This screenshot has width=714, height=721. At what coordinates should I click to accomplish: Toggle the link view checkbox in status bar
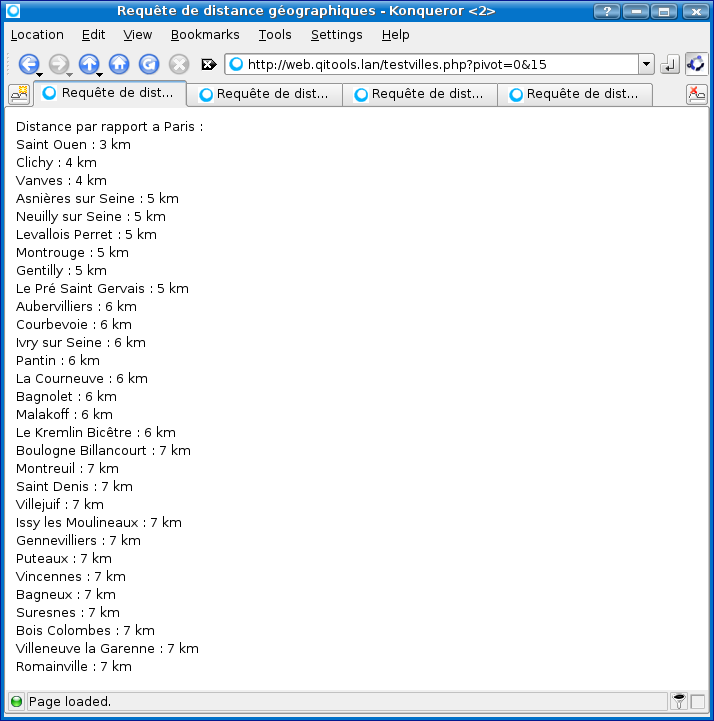pos(698,702)
